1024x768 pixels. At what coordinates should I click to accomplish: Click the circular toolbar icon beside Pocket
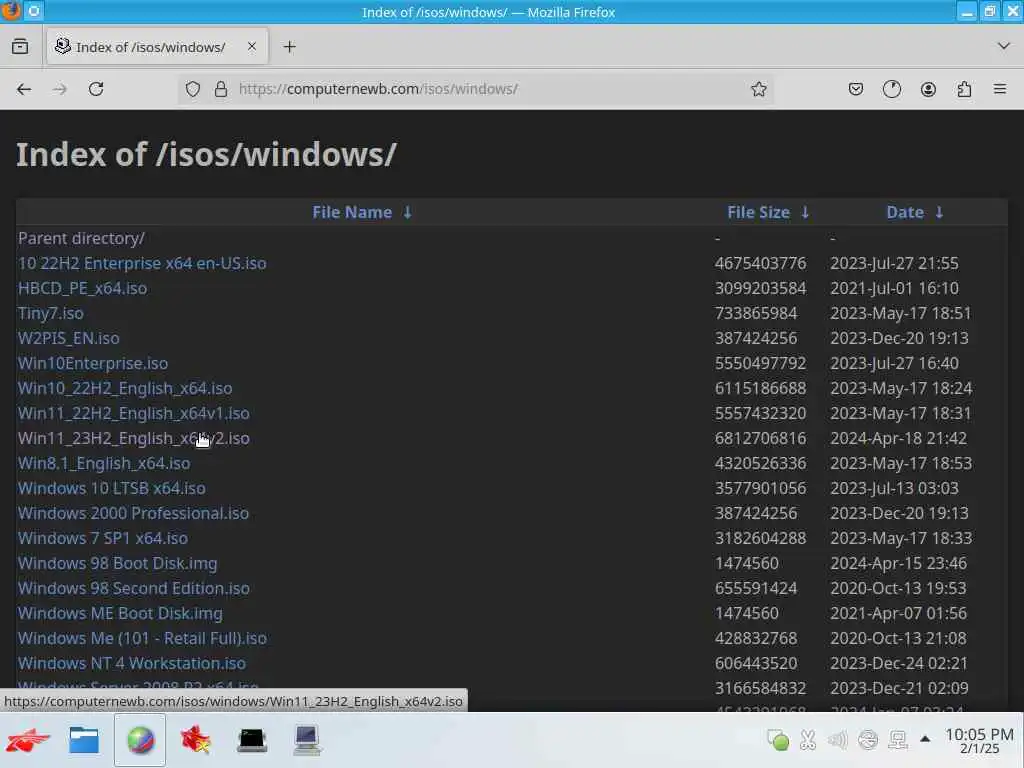891,89
